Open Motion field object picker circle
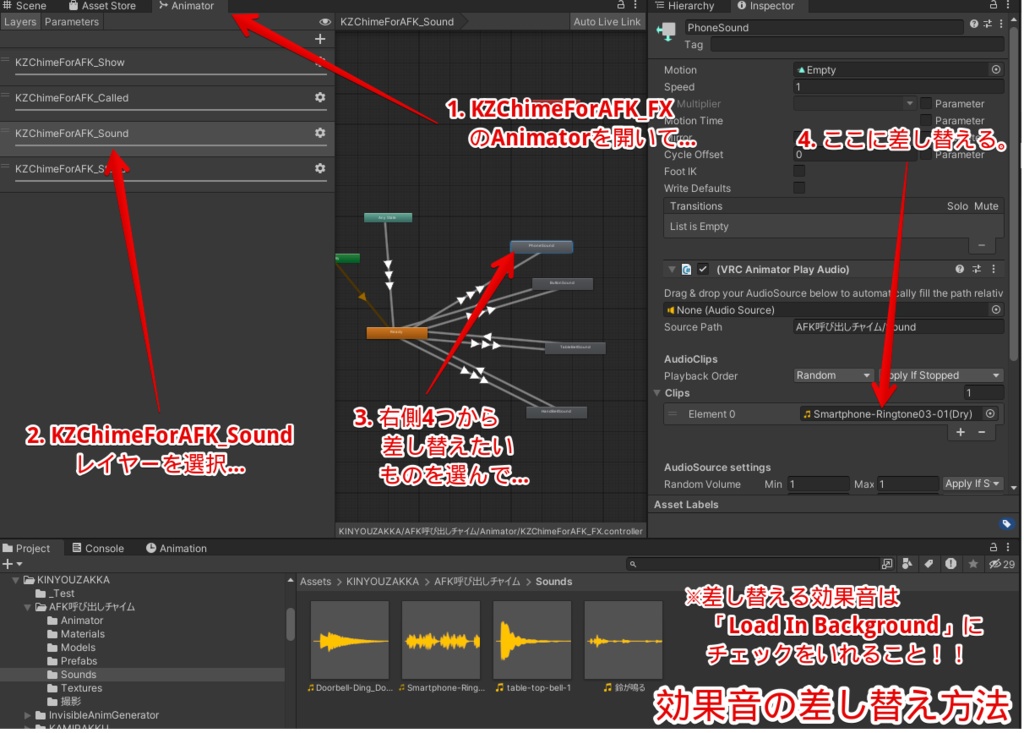The height and width of the screenshot is (733, 1024). [x=996, y=70]
